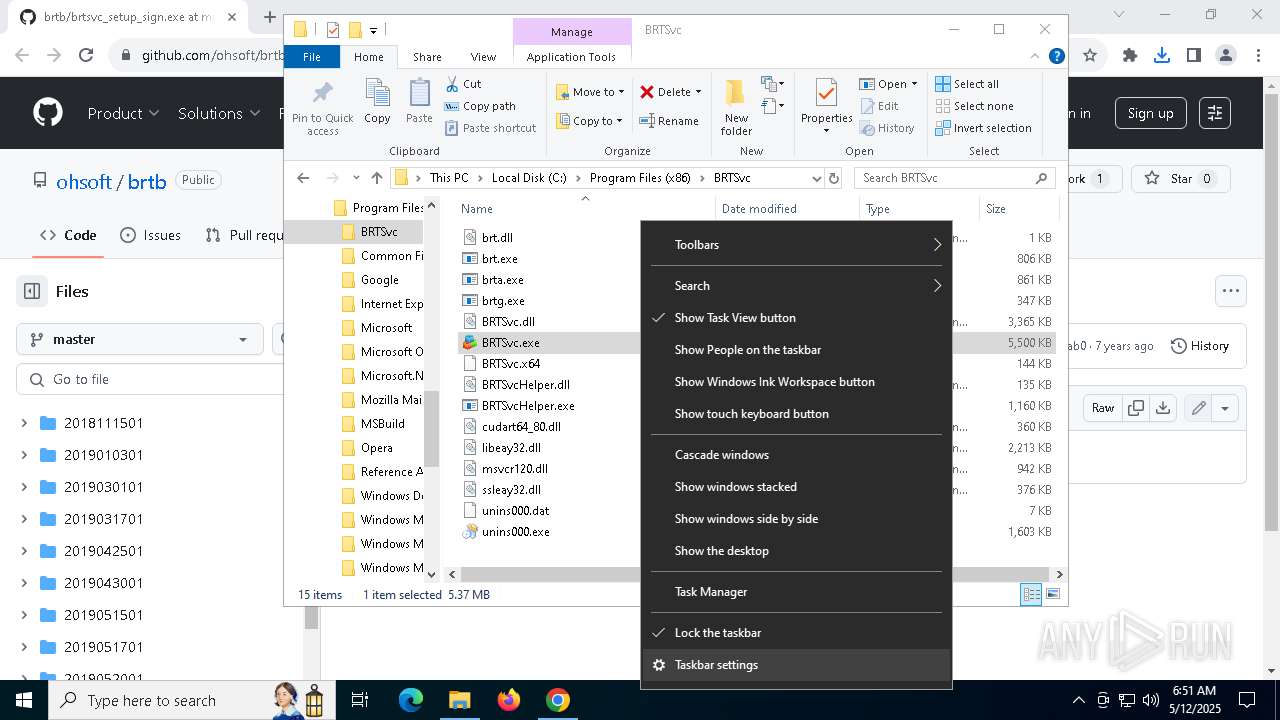Expand 2019010301 folder in GitHub tree
This screenshot has width=1280, height=720.
24,455
